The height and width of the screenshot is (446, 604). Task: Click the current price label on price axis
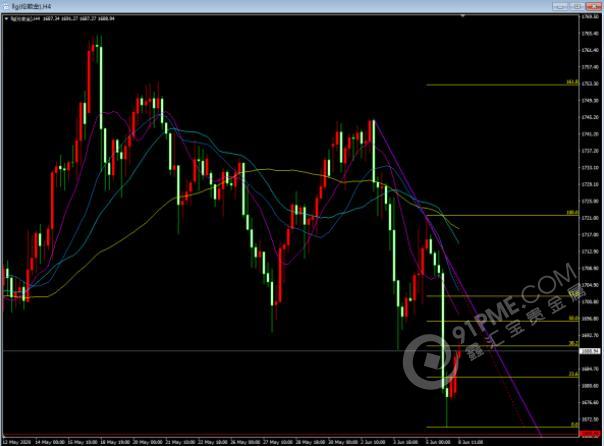tap(590, 352)
